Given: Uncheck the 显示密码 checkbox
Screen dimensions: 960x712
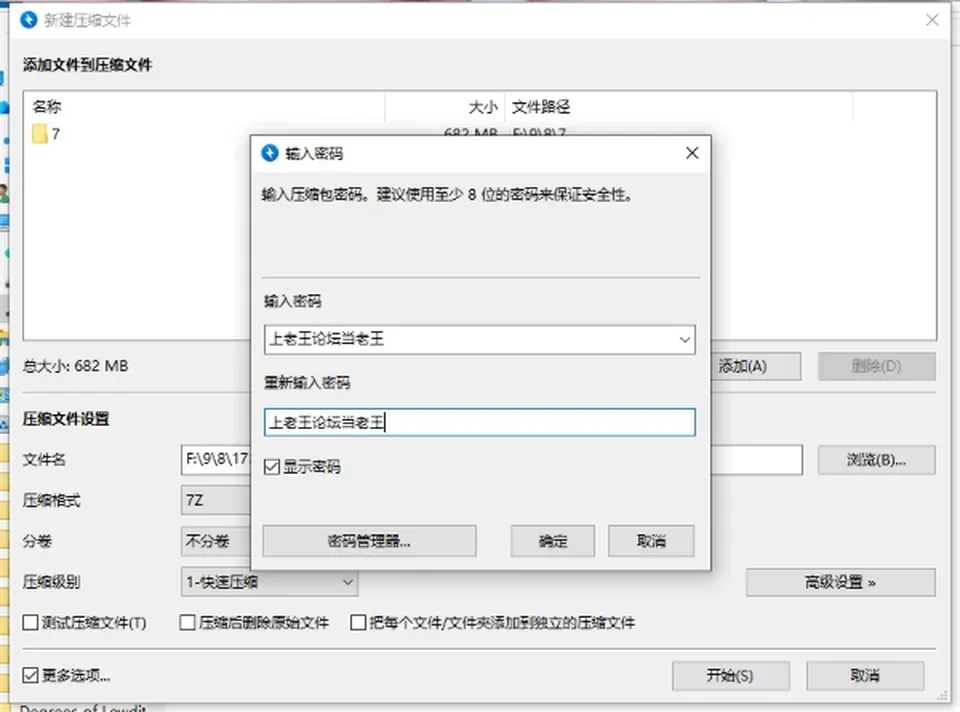Looking at the screenshot, I should [272, 467].
